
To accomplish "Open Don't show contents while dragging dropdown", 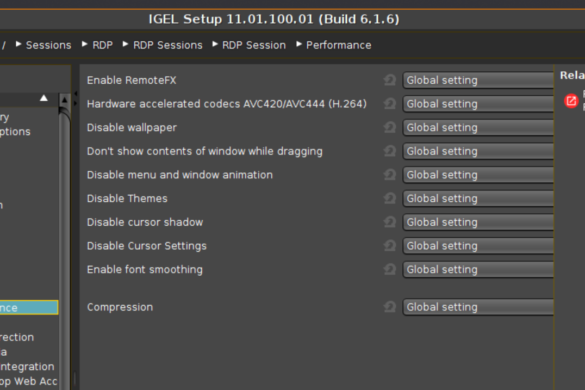I will click(x=478, y=151).
